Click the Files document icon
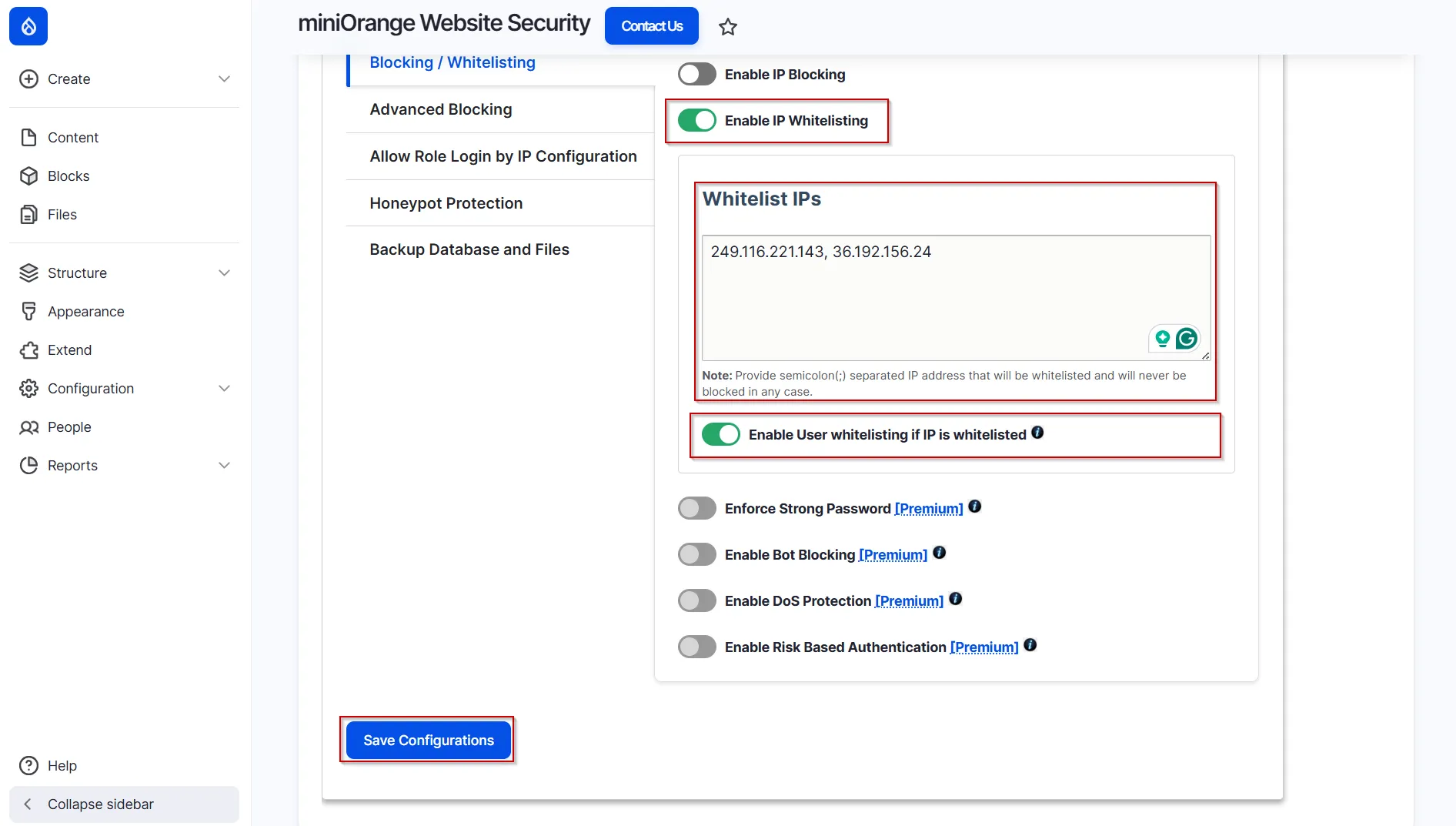The image size is (1456, 826). pyautogui.click(x=28, y=215)
